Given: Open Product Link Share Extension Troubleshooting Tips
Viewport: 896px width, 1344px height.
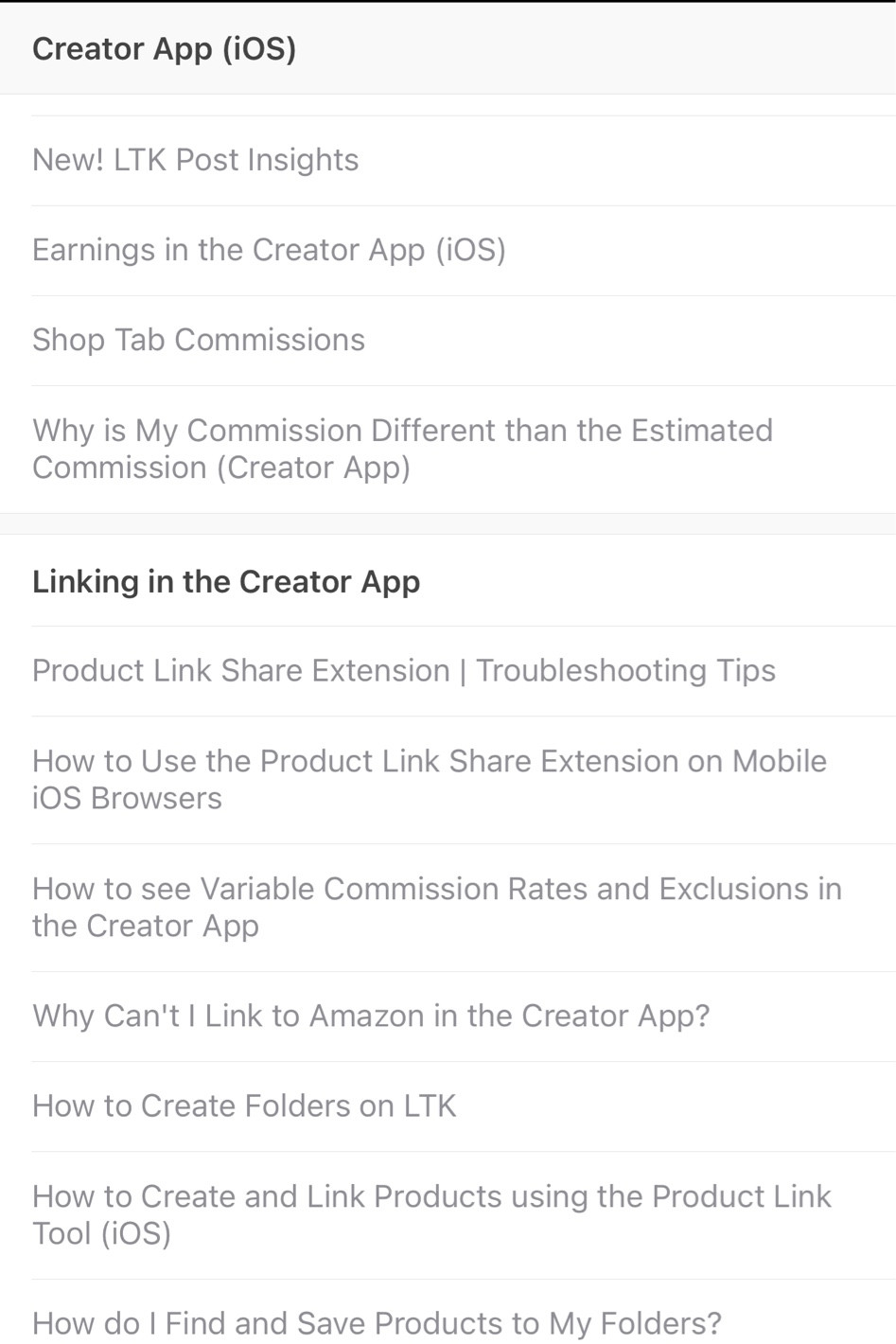Looking at the screenshot, I should pos(404,670).
